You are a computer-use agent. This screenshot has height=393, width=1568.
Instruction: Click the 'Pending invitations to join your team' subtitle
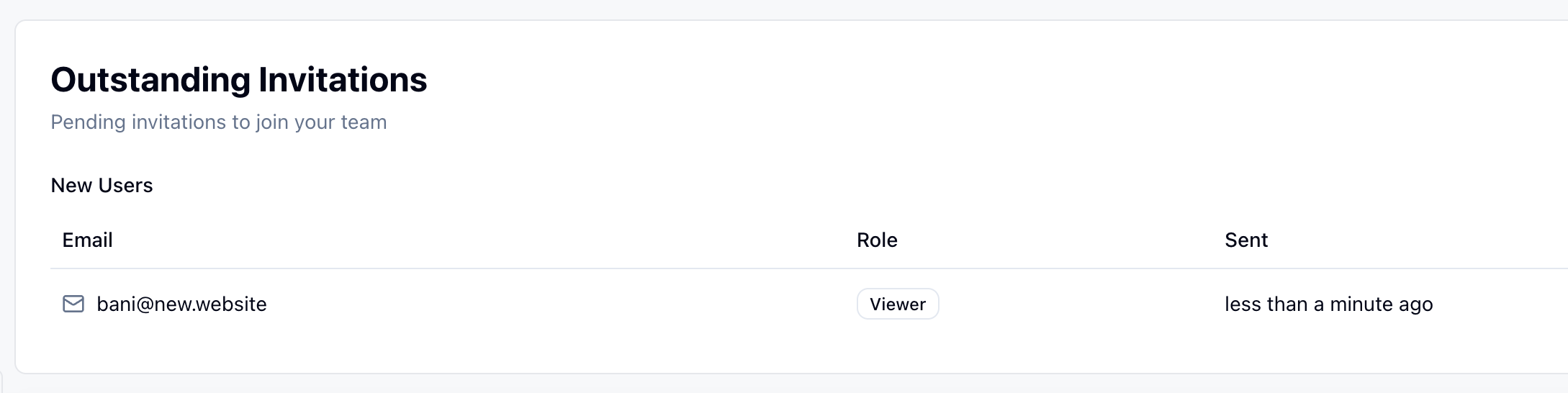point(218,122)
